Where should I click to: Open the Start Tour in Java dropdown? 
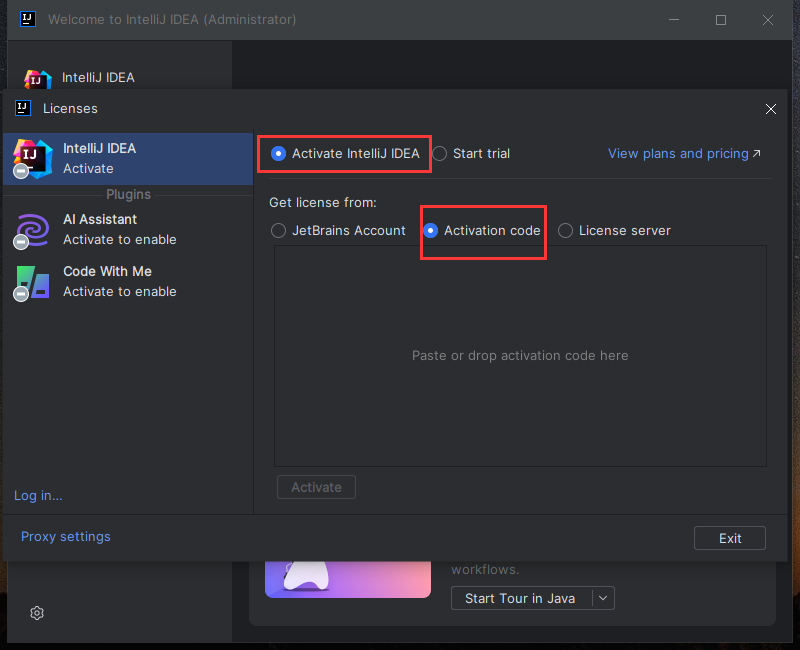[603, 598]
